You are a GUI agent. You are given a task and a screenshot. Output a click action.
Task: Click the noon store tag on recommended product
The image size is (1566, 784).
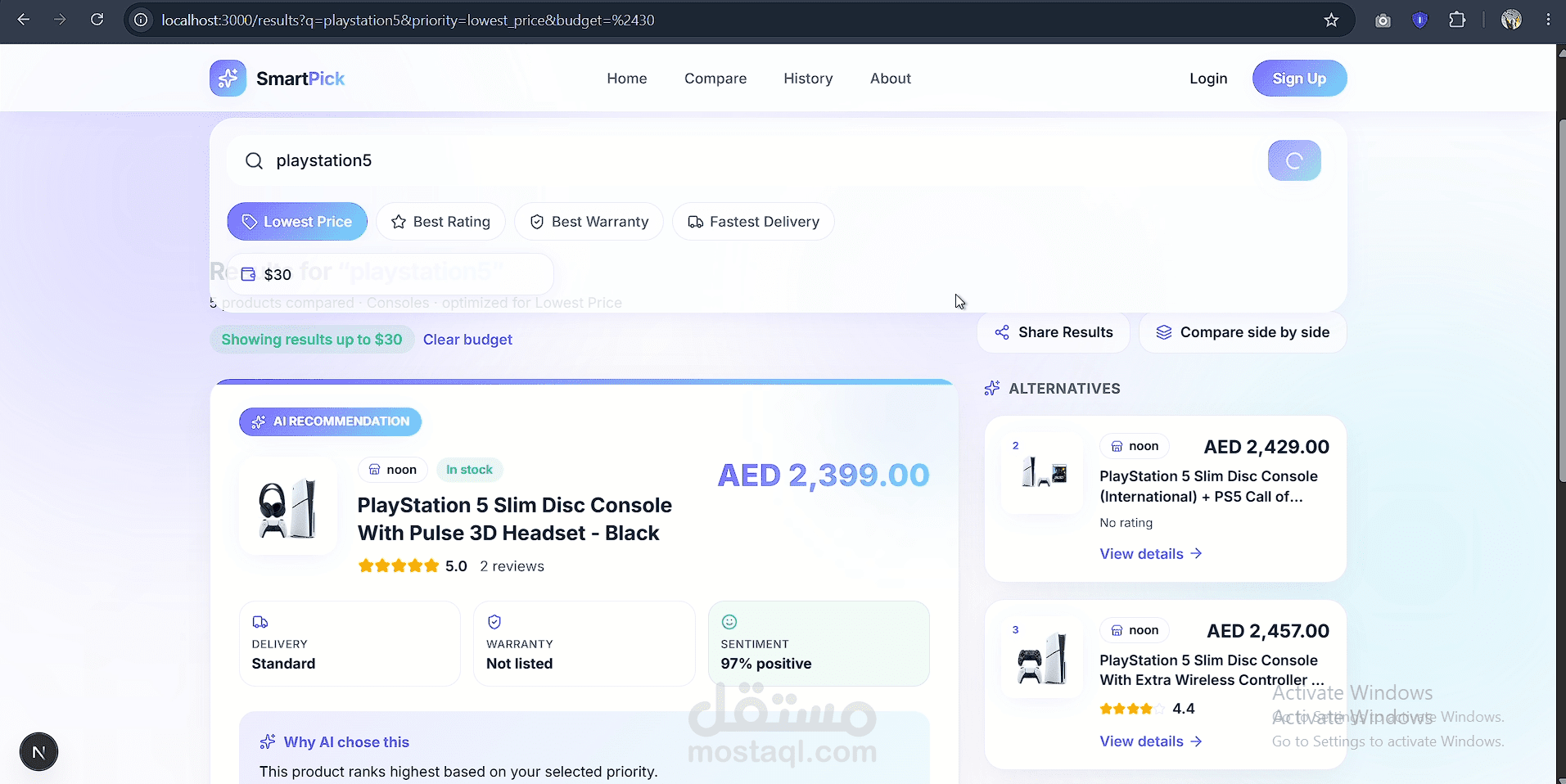pos(392,470)
